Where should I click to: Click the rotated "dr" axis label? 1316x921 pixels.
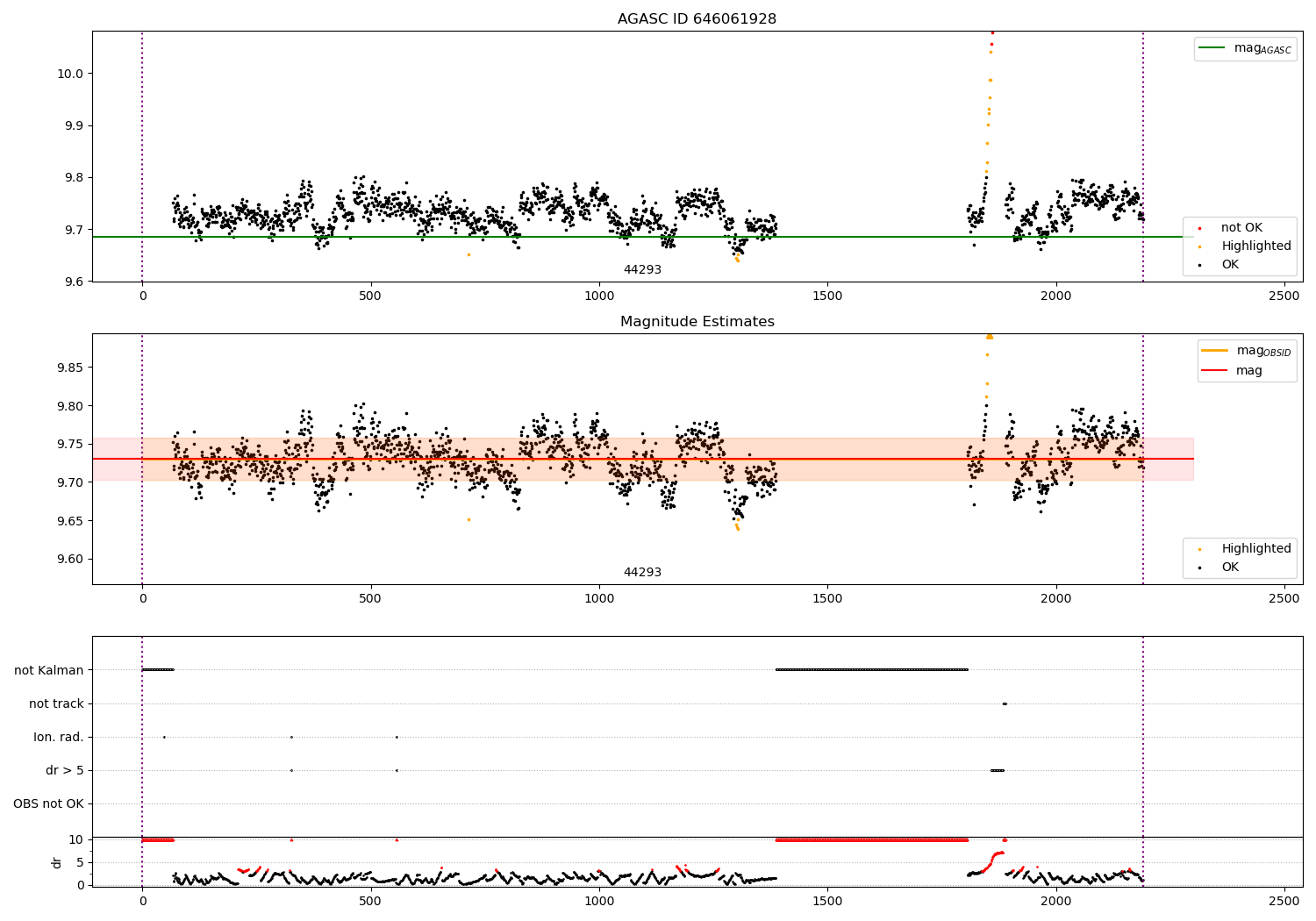point(57,862)
